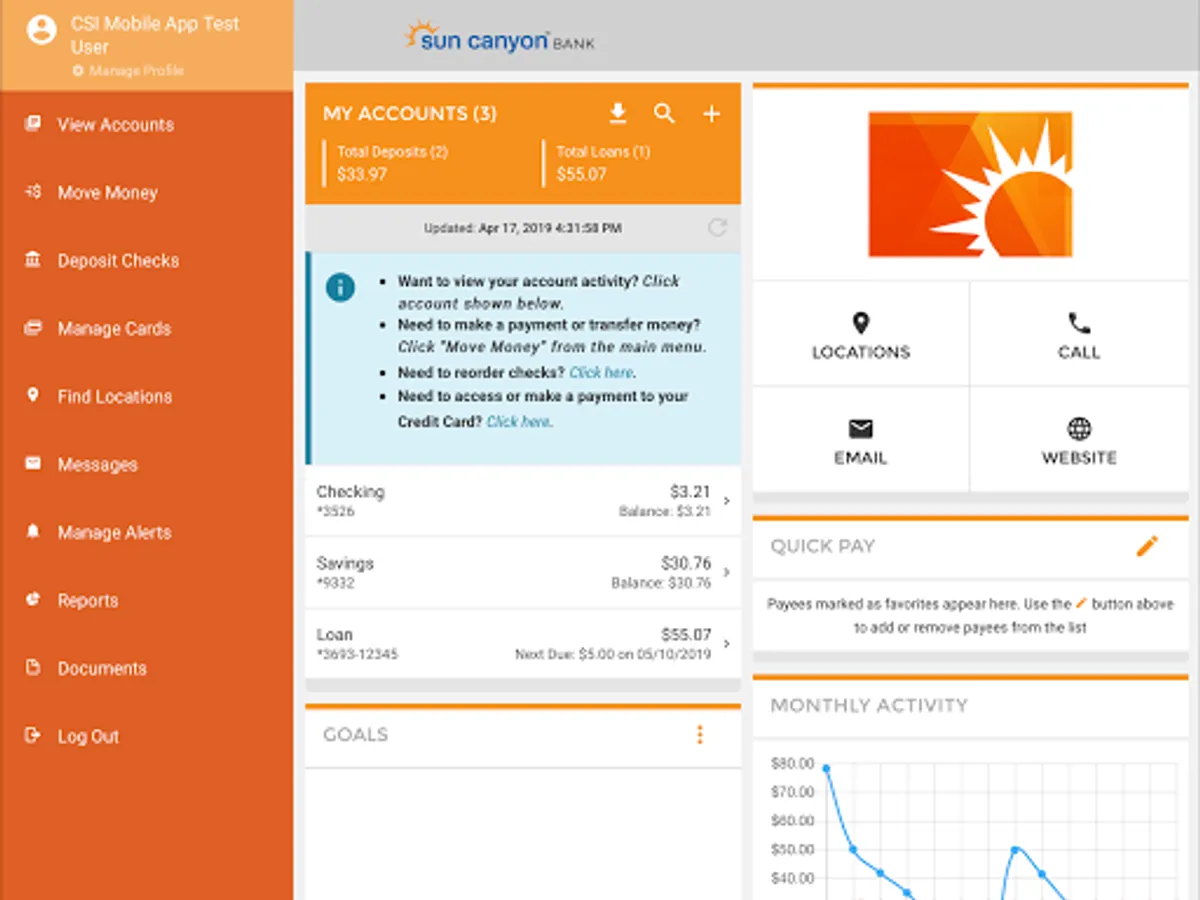The image size is (1200, 900).
Task: Open the Savings account *9332 row
Action: tap(523, 572)
